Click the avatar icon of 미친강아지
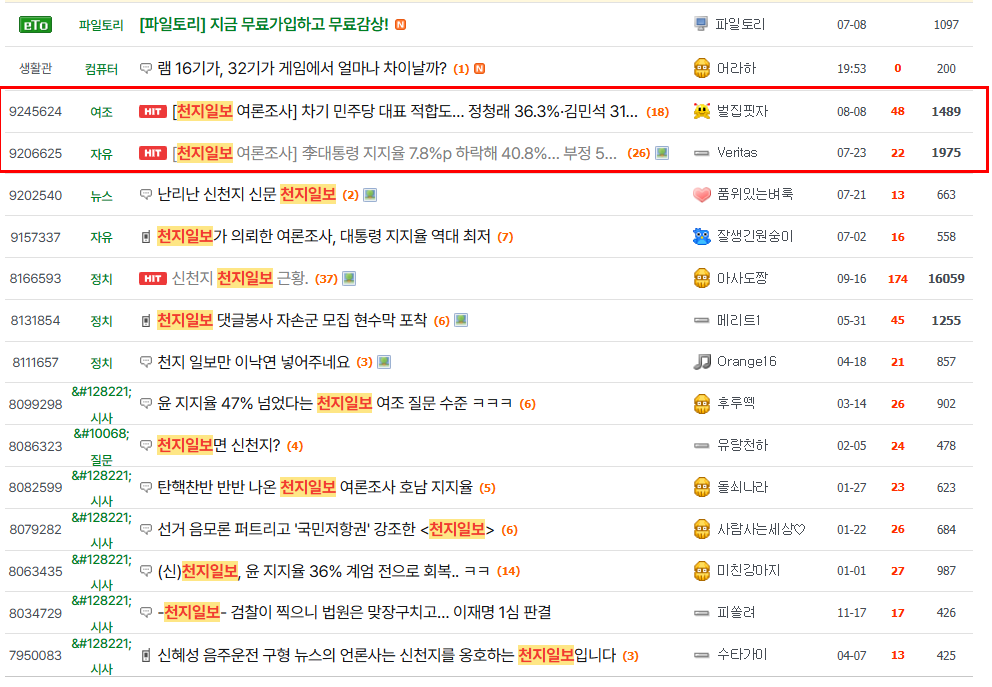The width and height of the screenshot is (992, 687). (x=702, y=571)
